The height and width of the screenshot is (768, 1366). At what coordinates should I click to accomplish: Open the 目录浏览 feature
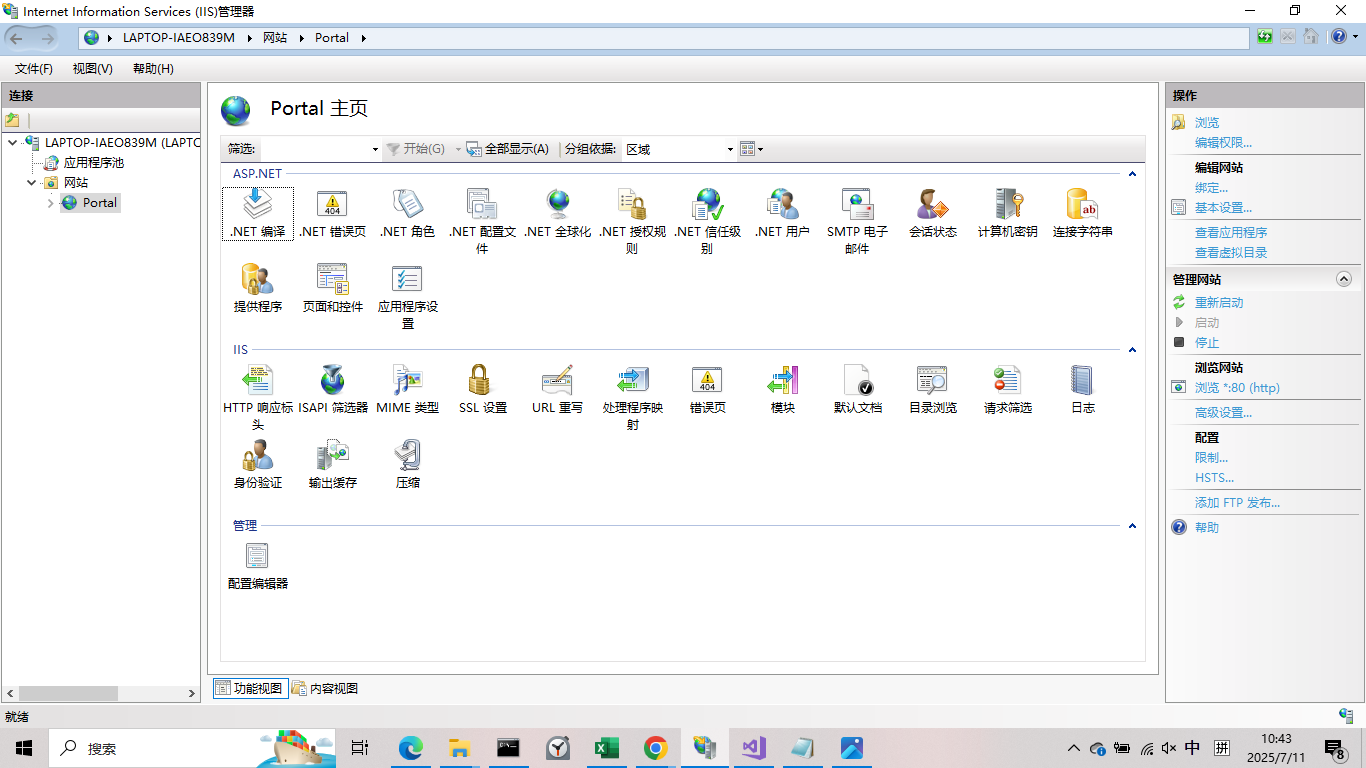tap(932, 389)
